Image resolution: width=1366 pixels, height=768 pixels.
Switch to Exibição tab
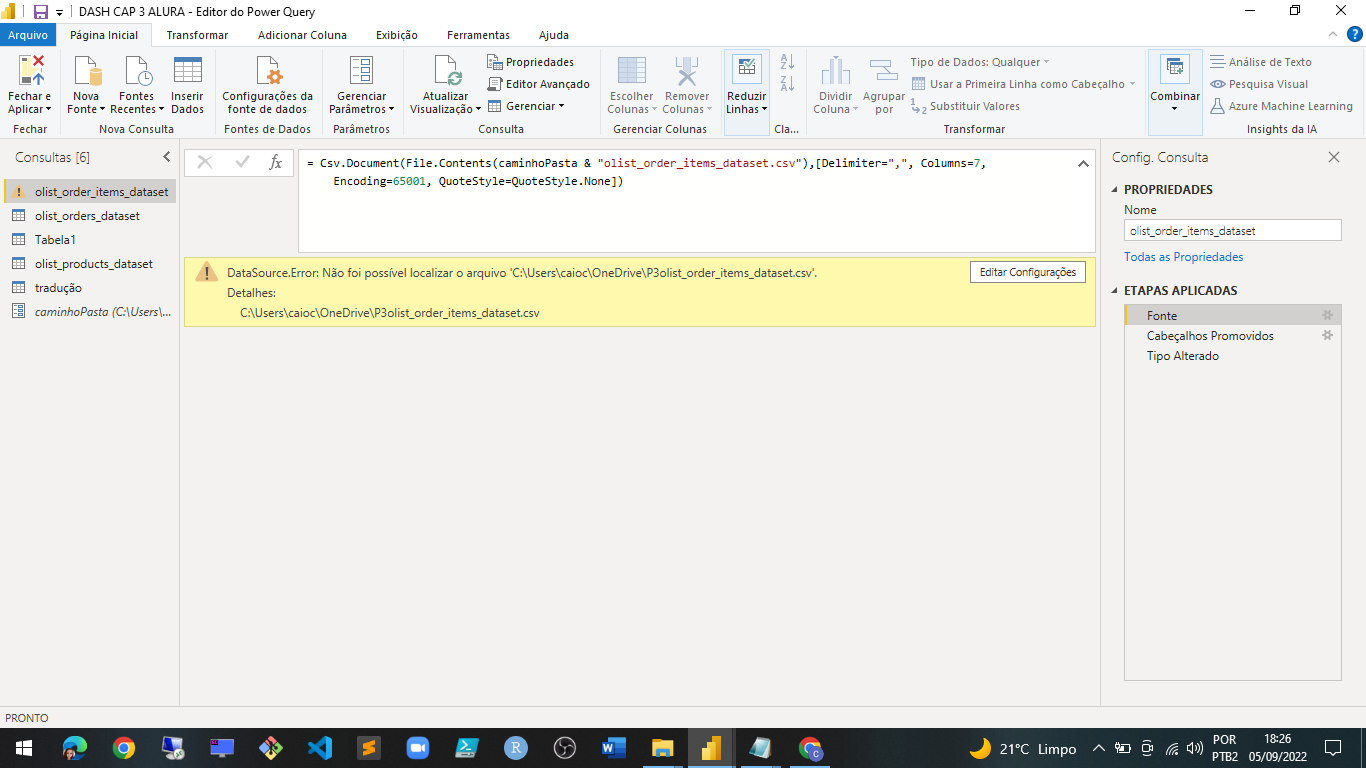point(397,35)
